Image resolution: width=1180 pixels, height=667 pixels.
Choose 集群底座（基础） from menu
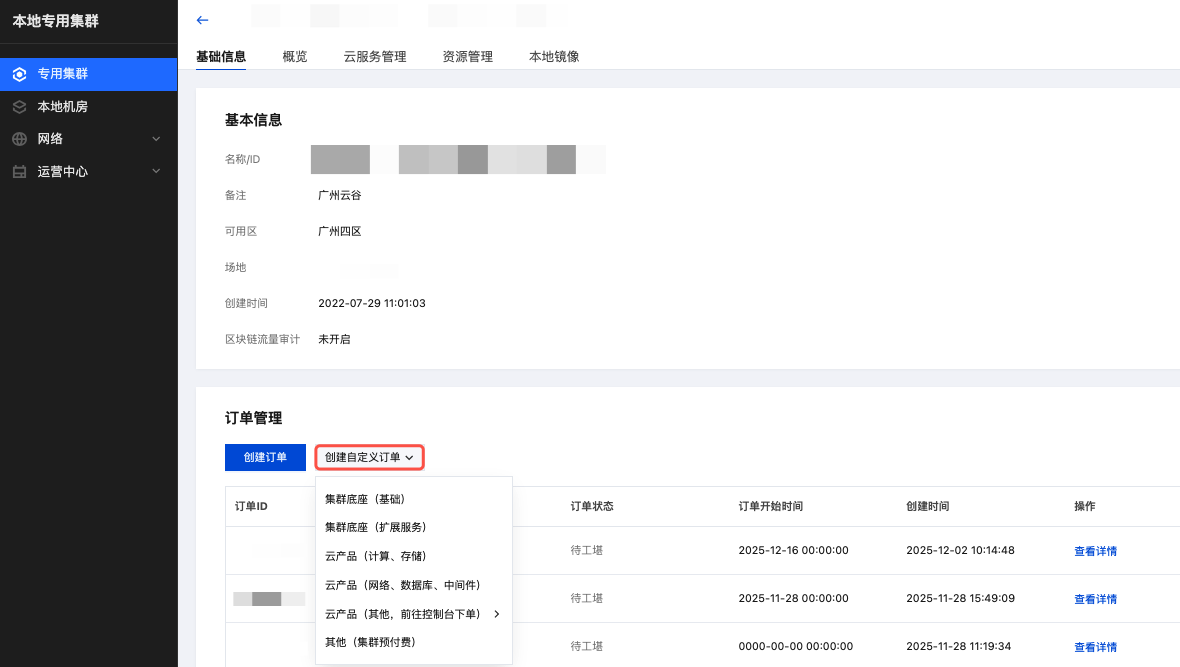point(365,499)
